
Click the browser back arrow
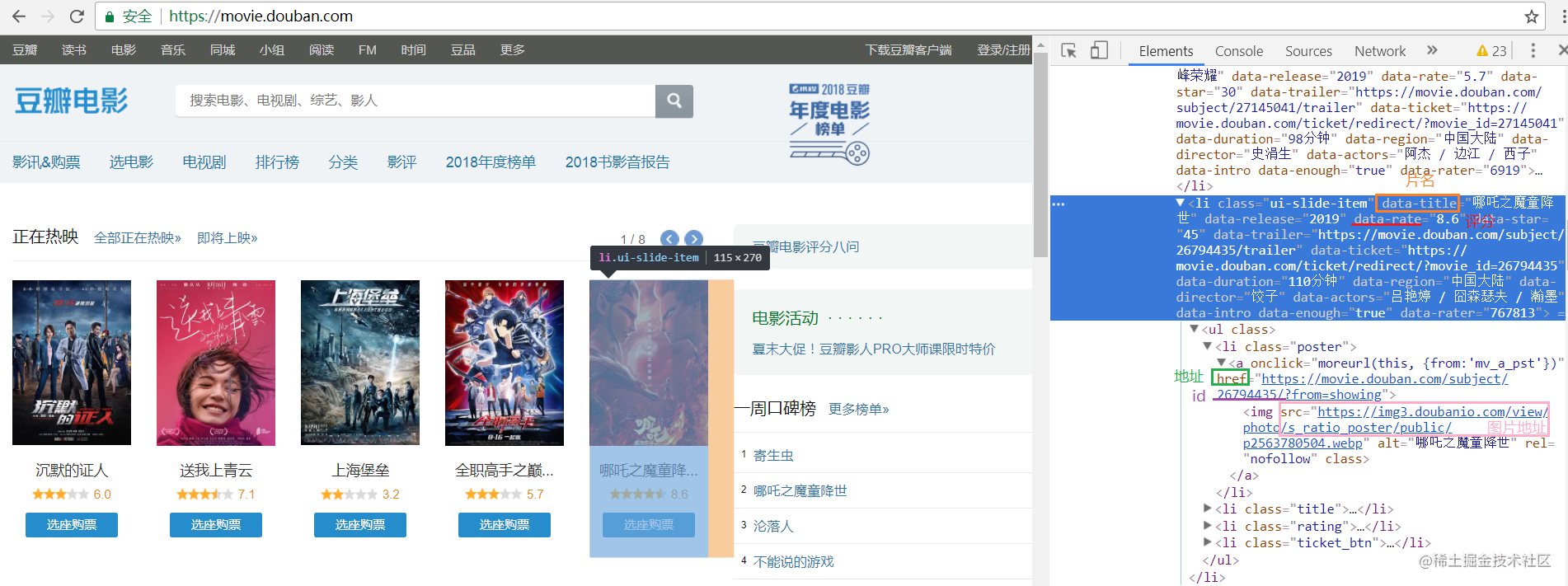[x=19, y=16]
